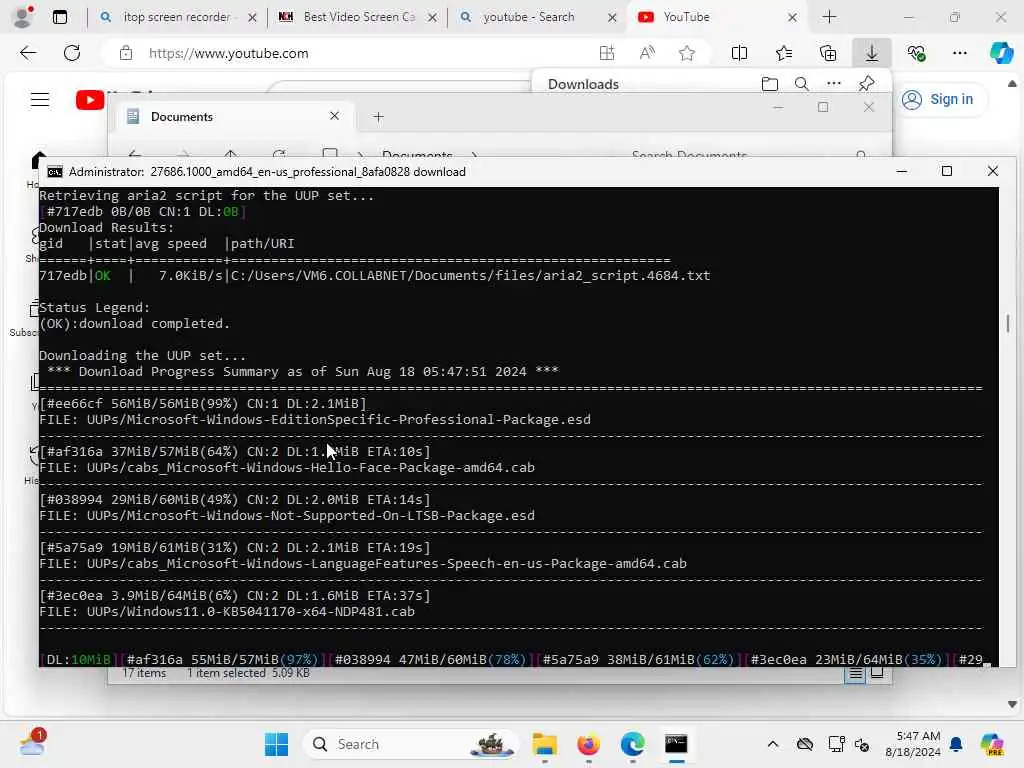Image resolution: width=1024 pixels, height=768 pixels.
Task: Launch Copilot sidebar in Edge
Action: (1001, 53)
